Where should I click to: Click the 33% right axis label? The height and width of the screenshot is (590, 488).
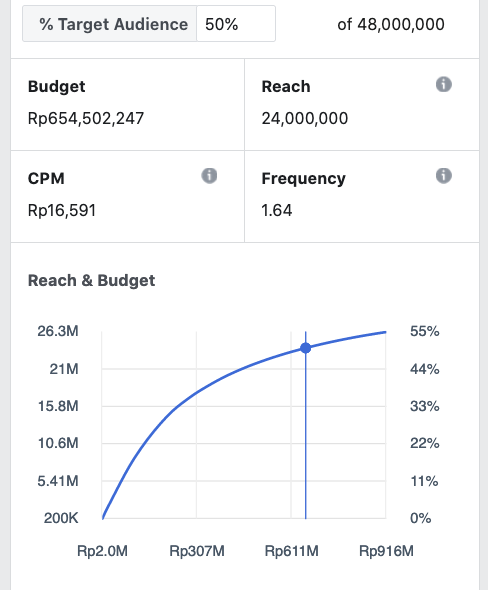coord(425,406)
